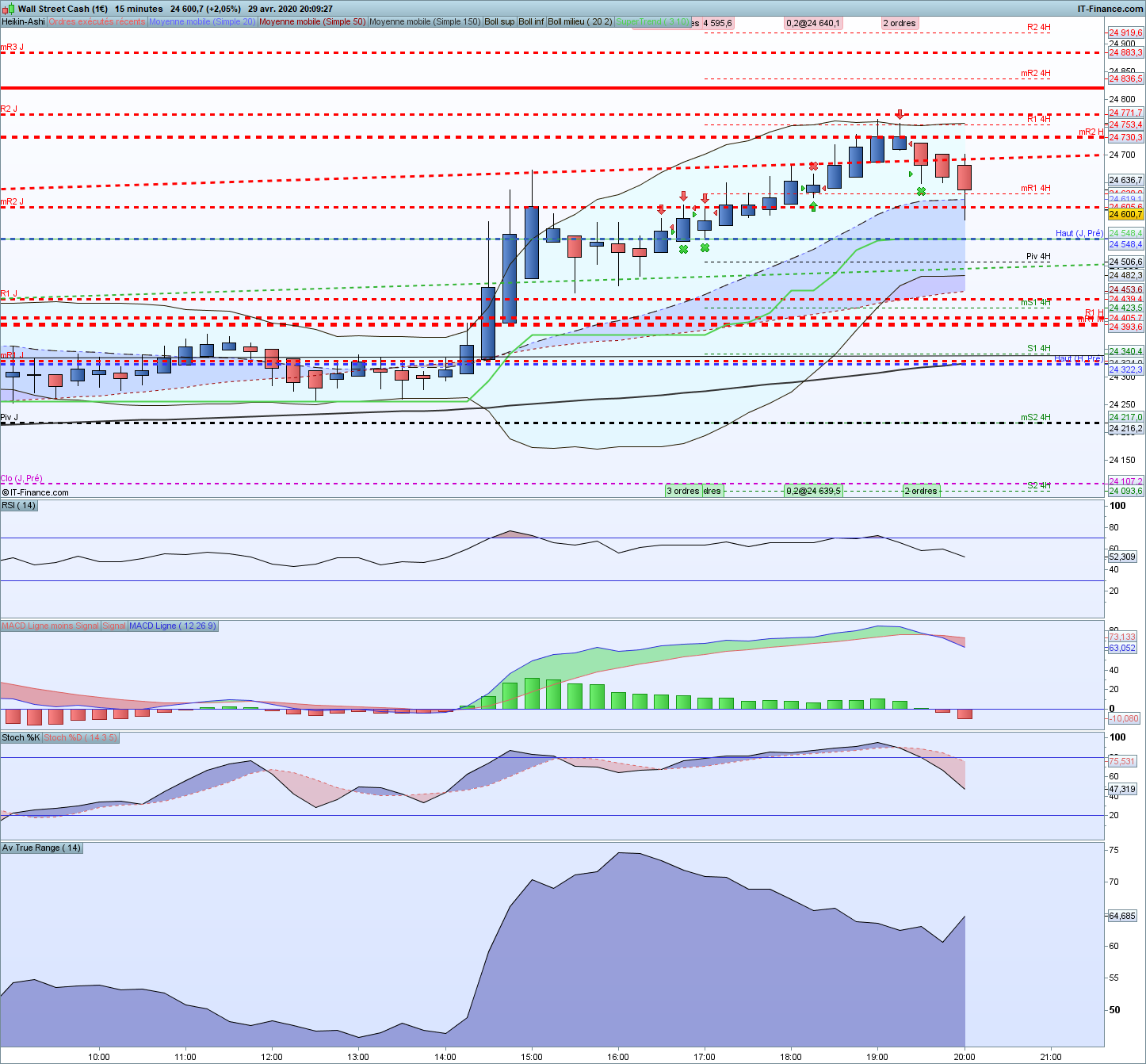This screenshot has width=1146, height=1064.
Task: Click the R2 4H pivot label
Action: click(1038, 28)
